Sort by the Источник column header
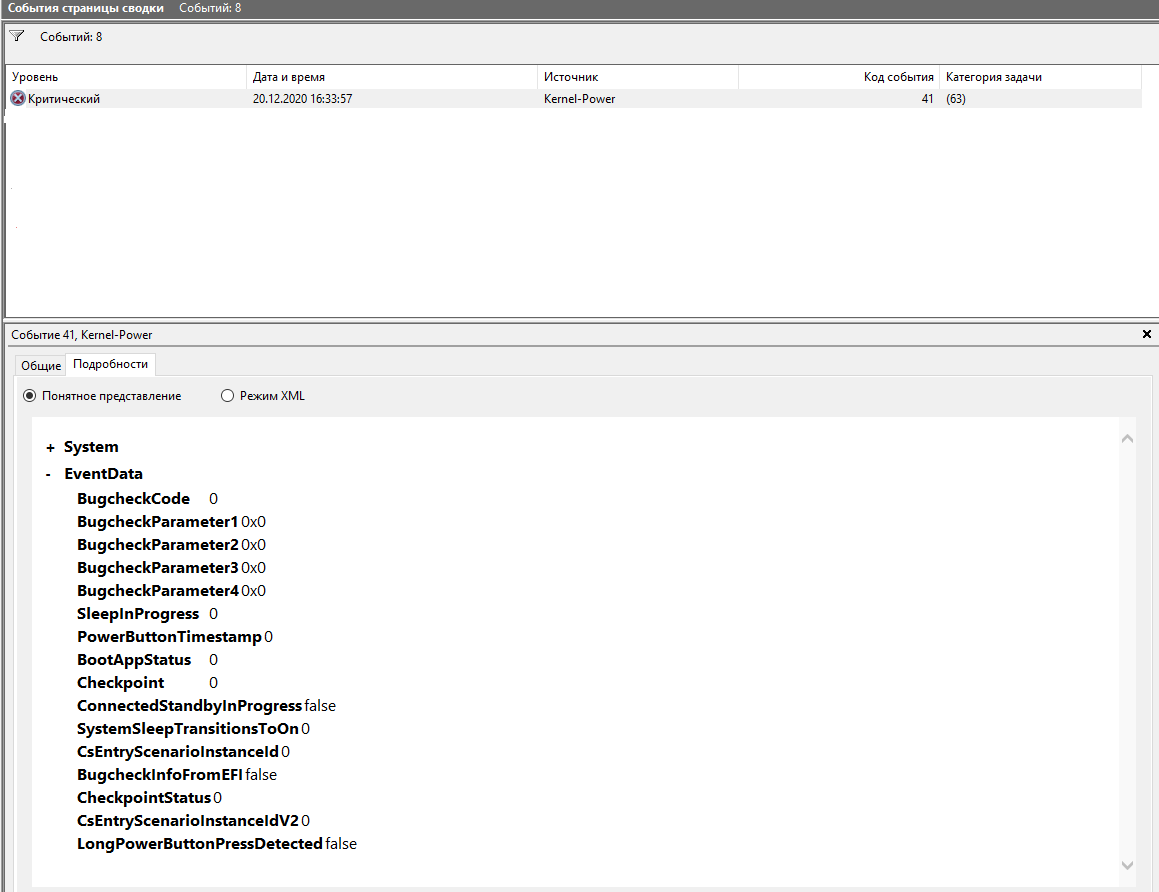1159x892 pixels. [x=638, y=77]
